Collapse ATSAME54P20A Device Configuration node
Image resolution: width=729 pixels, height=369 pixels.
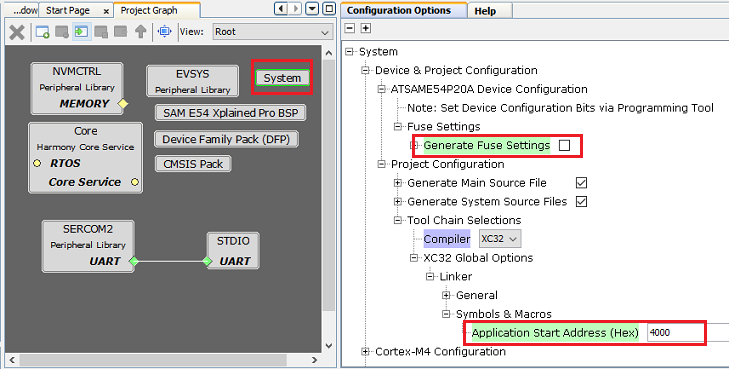[x=381, y=89]
